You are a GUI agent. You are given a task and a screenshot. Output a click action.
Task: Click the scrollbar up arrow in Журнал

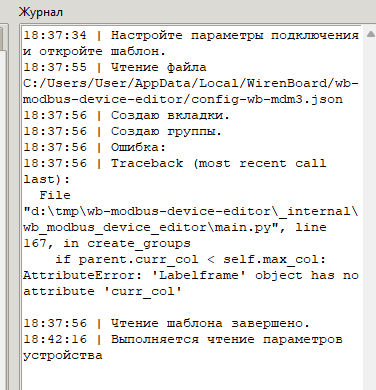(370, 34)
